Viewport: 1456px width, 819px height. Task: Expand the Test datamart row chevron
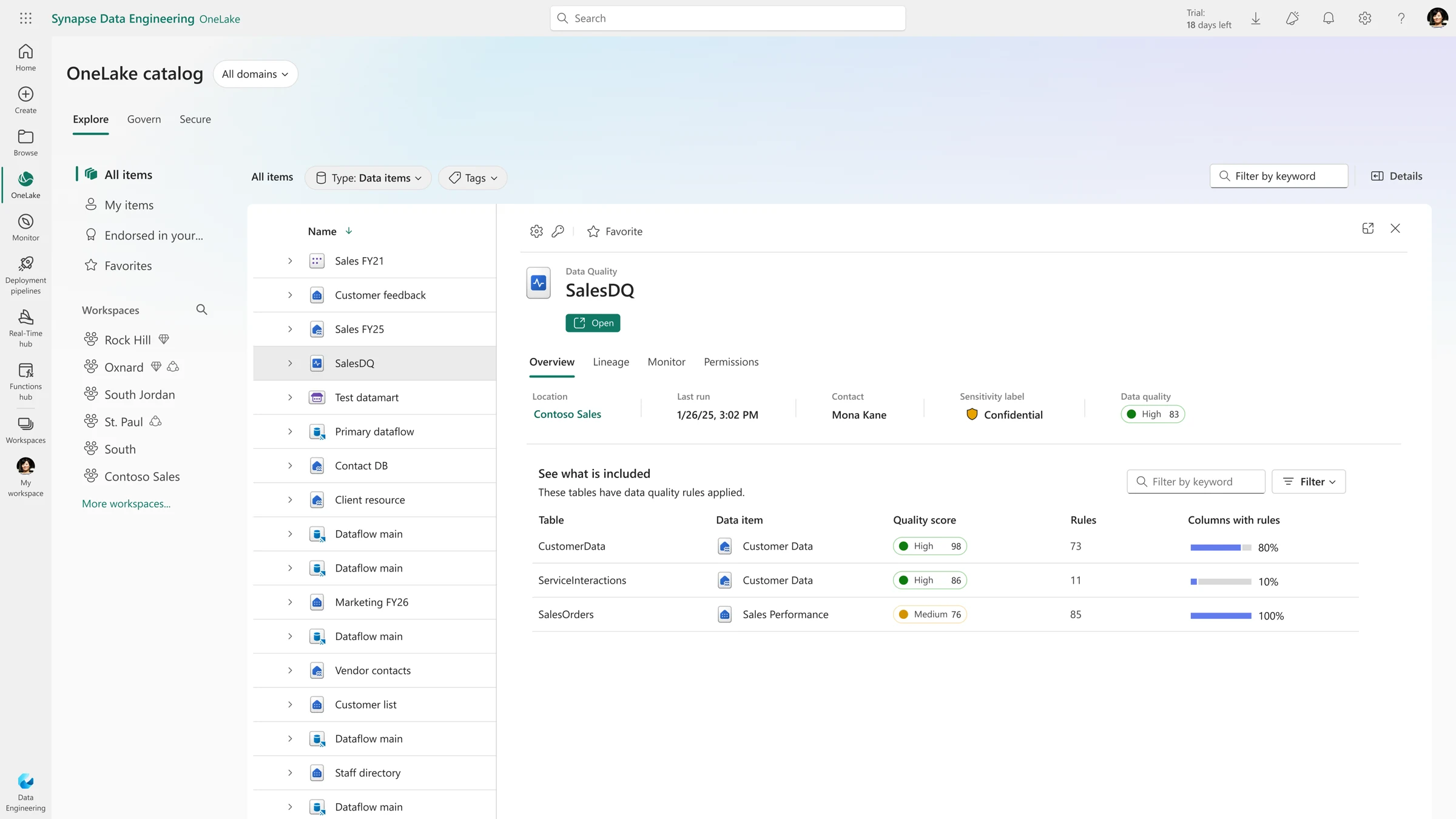tap(290, 397)
